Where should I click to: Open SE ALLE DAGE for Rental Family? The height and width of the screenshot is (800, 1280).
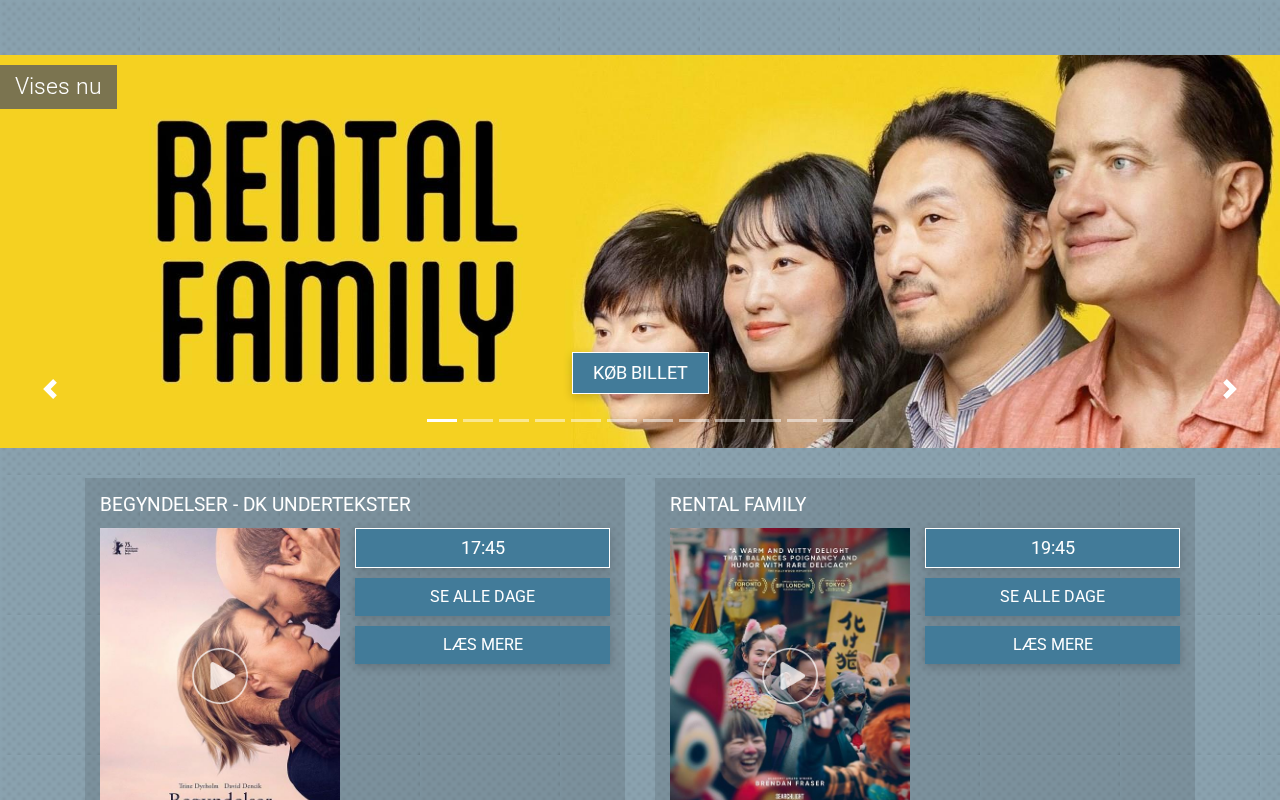pyautogui.click(x=1052, y=597)
